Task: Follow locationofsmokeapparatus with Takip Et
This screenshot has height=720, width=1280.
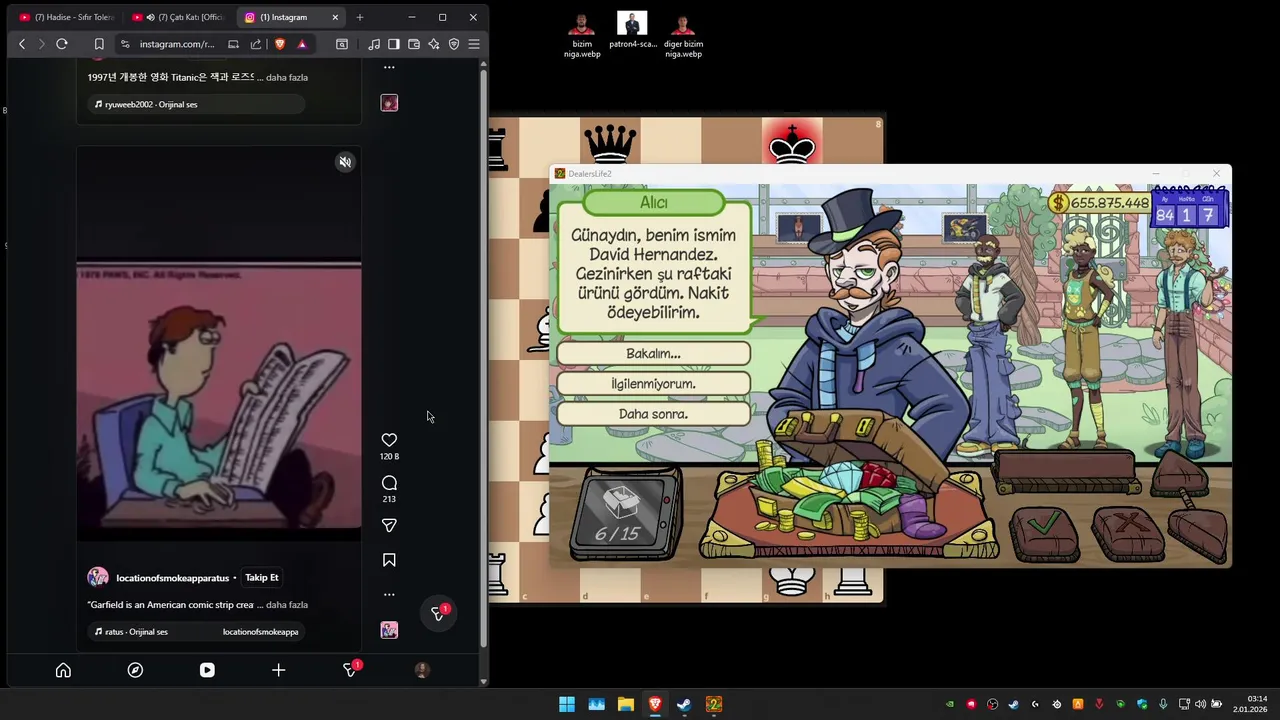Action: pos(262,577)
